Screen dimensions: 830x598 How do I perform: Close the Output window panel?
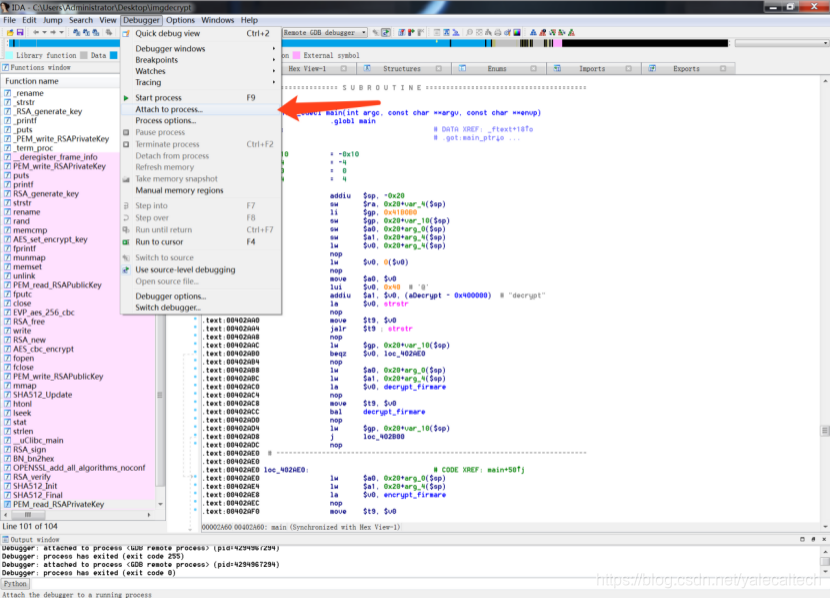(x=824, y=539)
